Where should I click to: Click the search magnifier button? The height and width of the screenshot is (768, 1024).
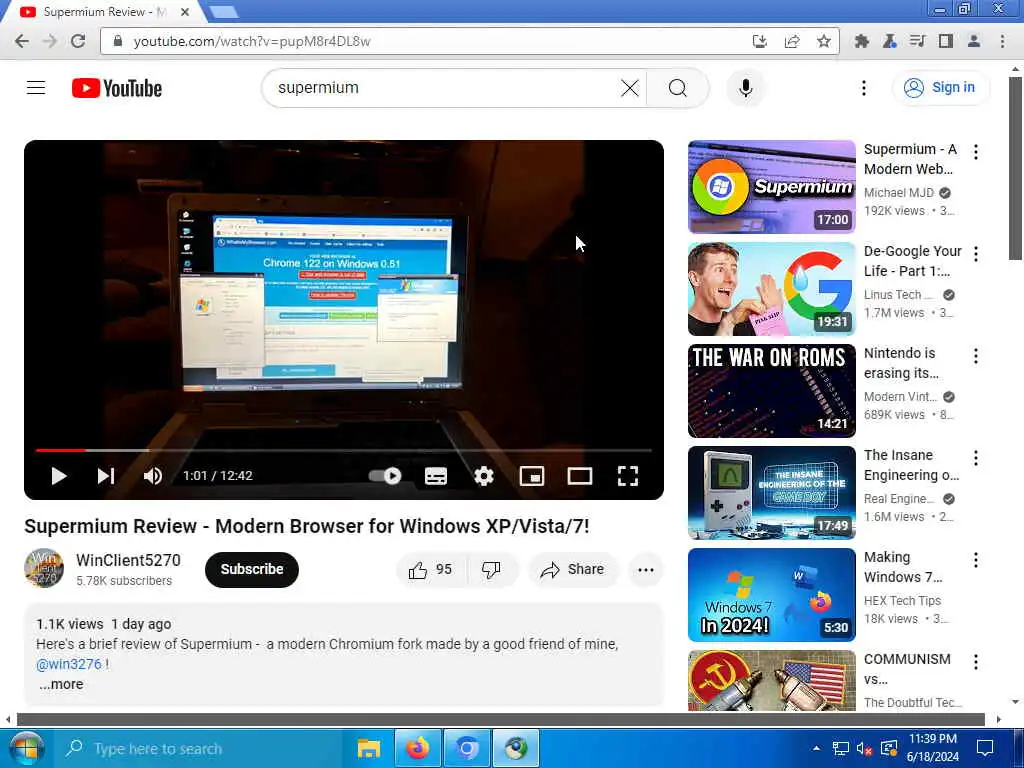[677, 88]
